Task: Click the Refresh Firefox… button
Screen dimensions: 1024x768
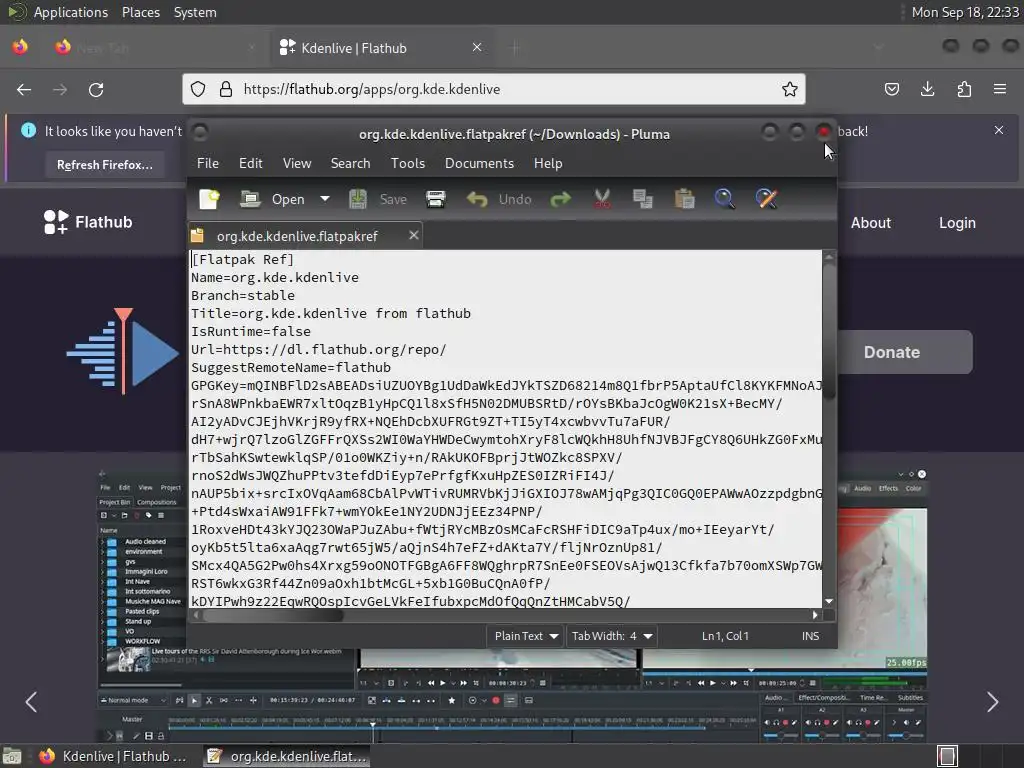Action: tap(104, 165)
